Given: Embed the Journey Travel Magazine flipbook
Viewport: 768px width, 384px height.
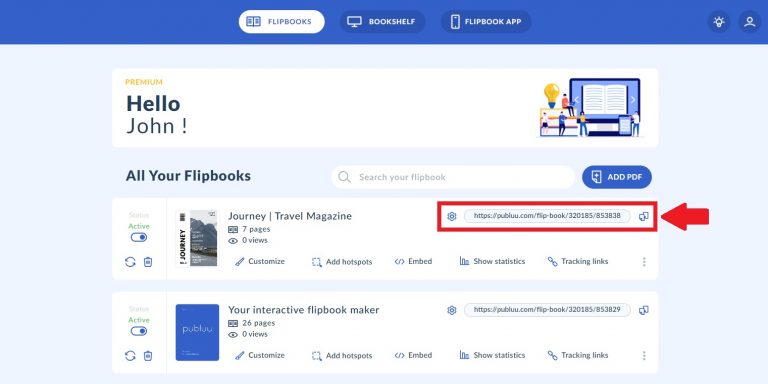Looking at the screenshot, I should pyautogui.click(x=413, y=262).
